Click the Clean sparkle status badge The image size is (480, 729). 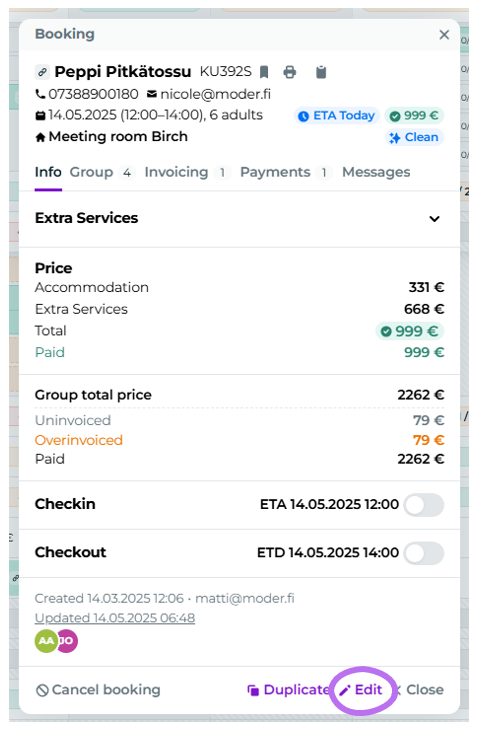(x=414, y=138)
